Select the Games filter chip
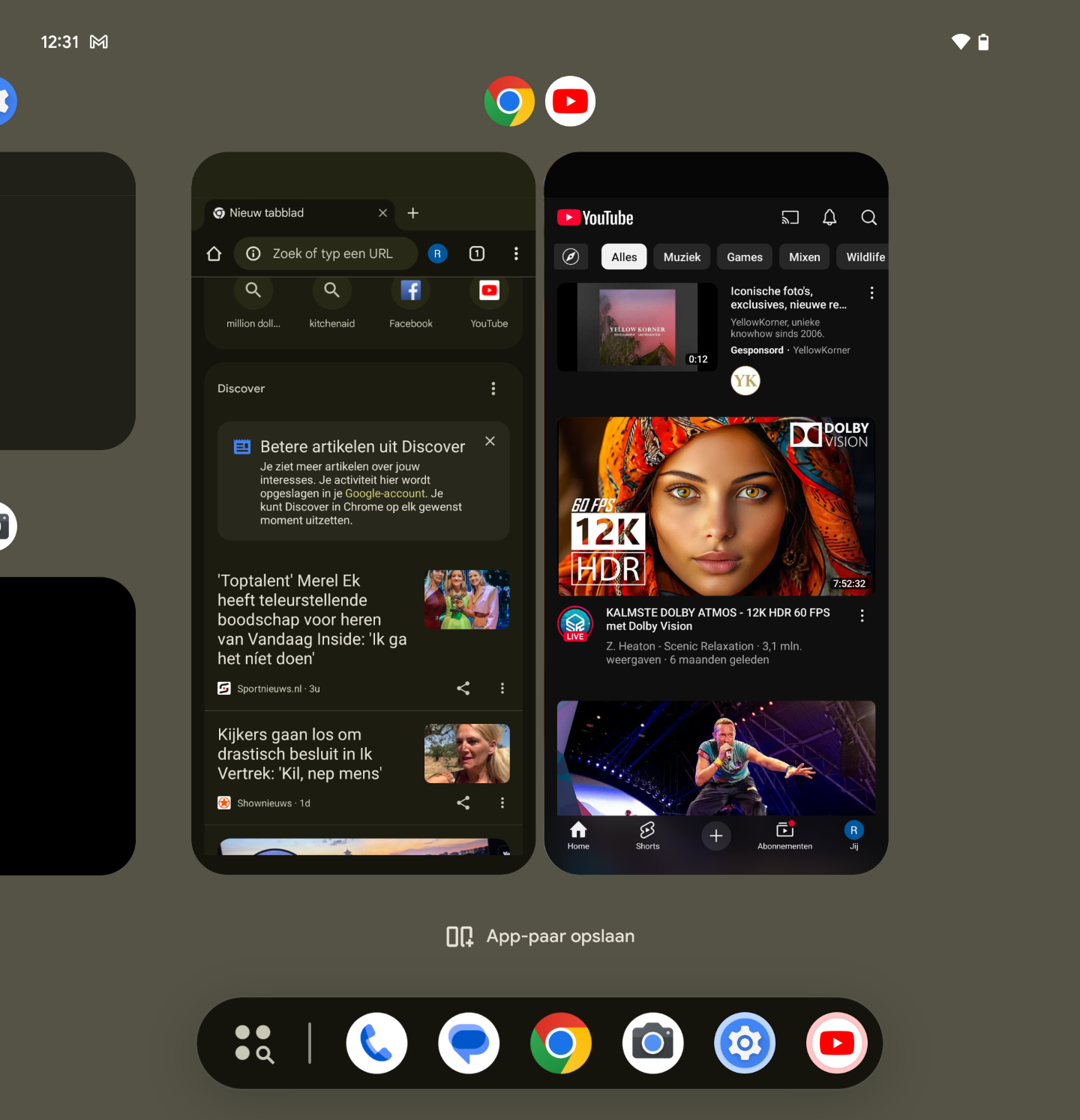 pyautogui.click(x=745, y=257)
